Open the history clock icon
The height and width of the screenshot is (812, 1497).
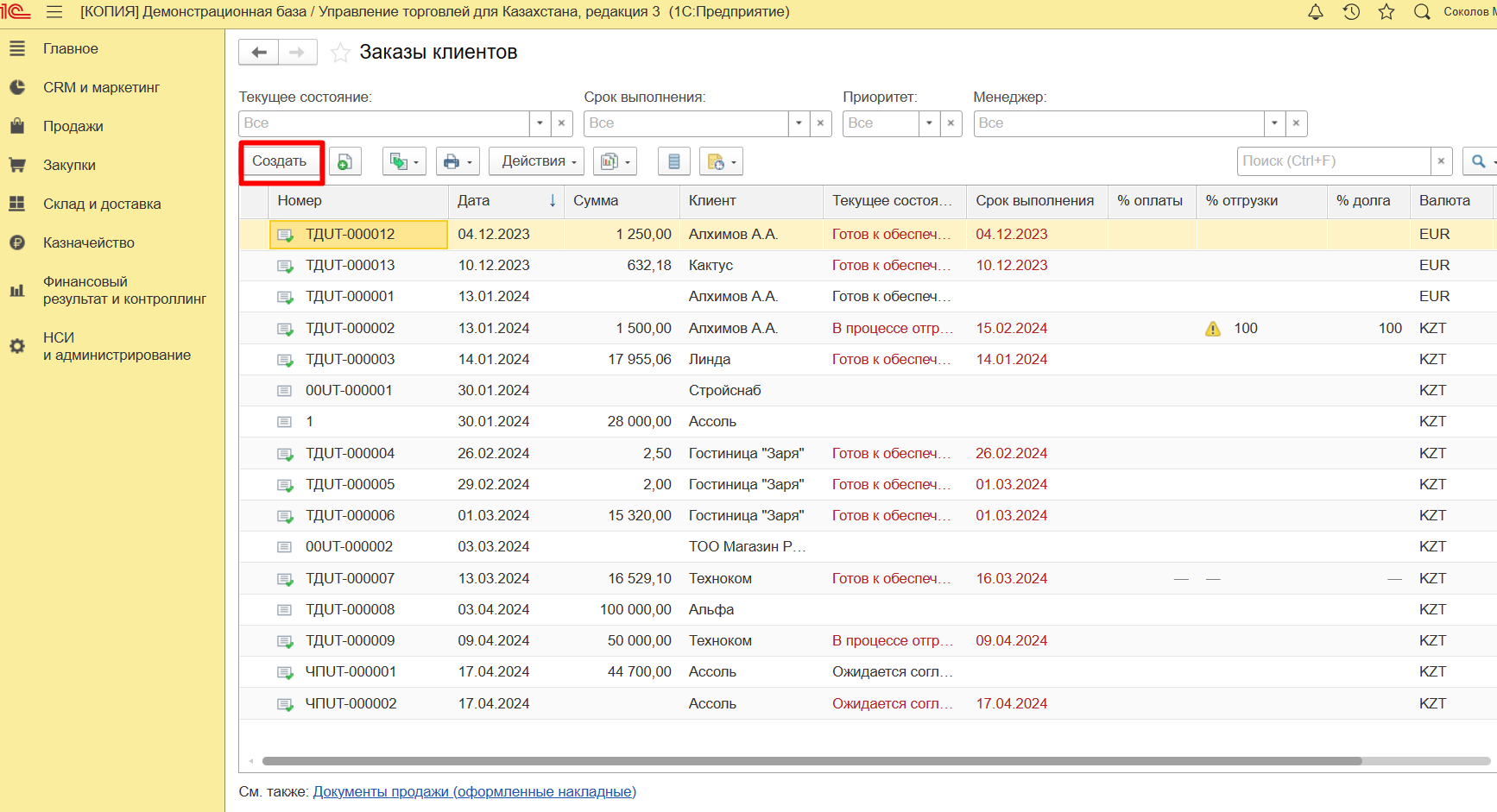[x=1351, y=12]
